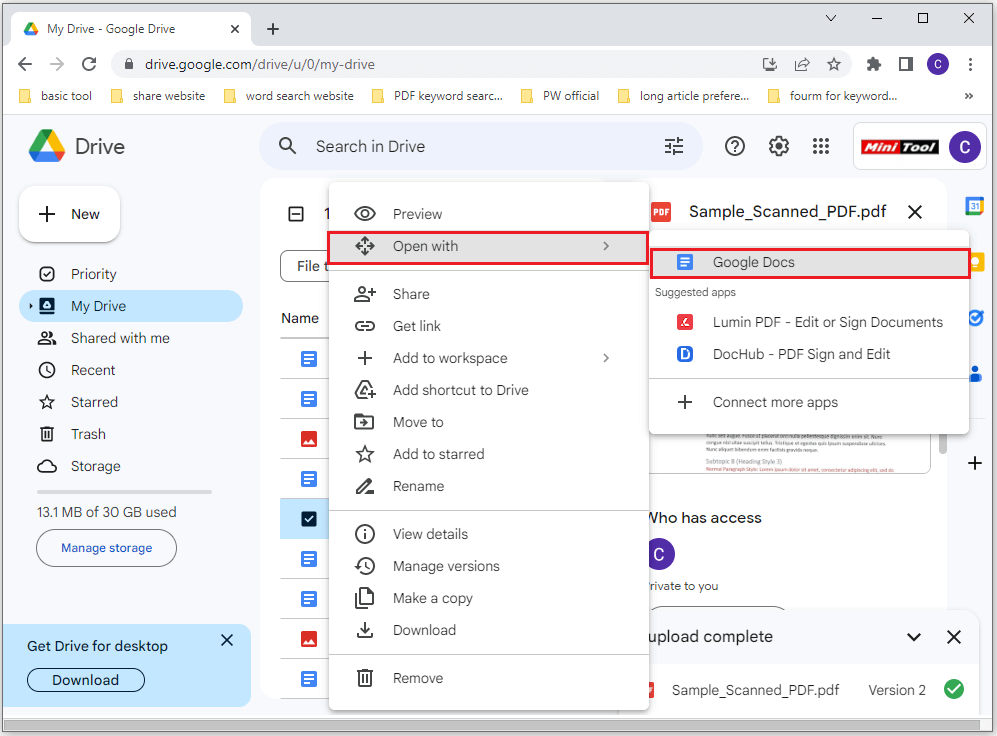Click the Manage storage button
This screenshot has height=736, width=997.
coord(106,548)
